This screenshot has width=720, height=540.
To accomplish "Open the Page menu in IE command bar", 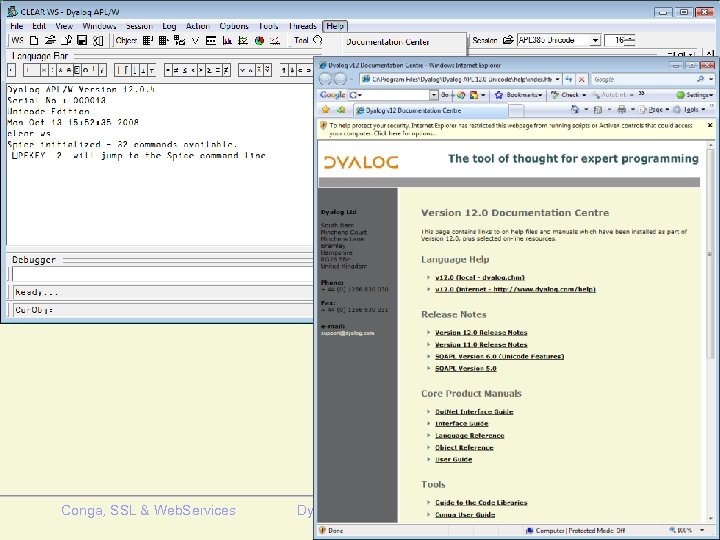I will pyautogui.click(x=653, y=110).
